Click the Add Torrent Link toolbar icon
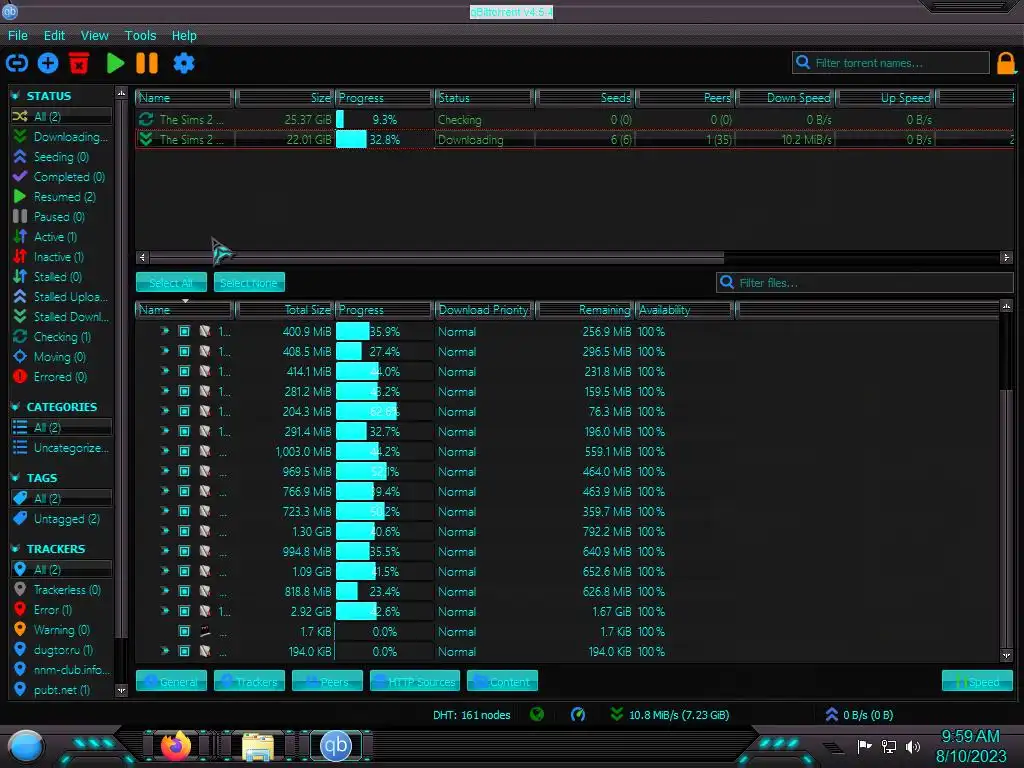Viewport: 1024px width, 768px height. tap(17, 63)
